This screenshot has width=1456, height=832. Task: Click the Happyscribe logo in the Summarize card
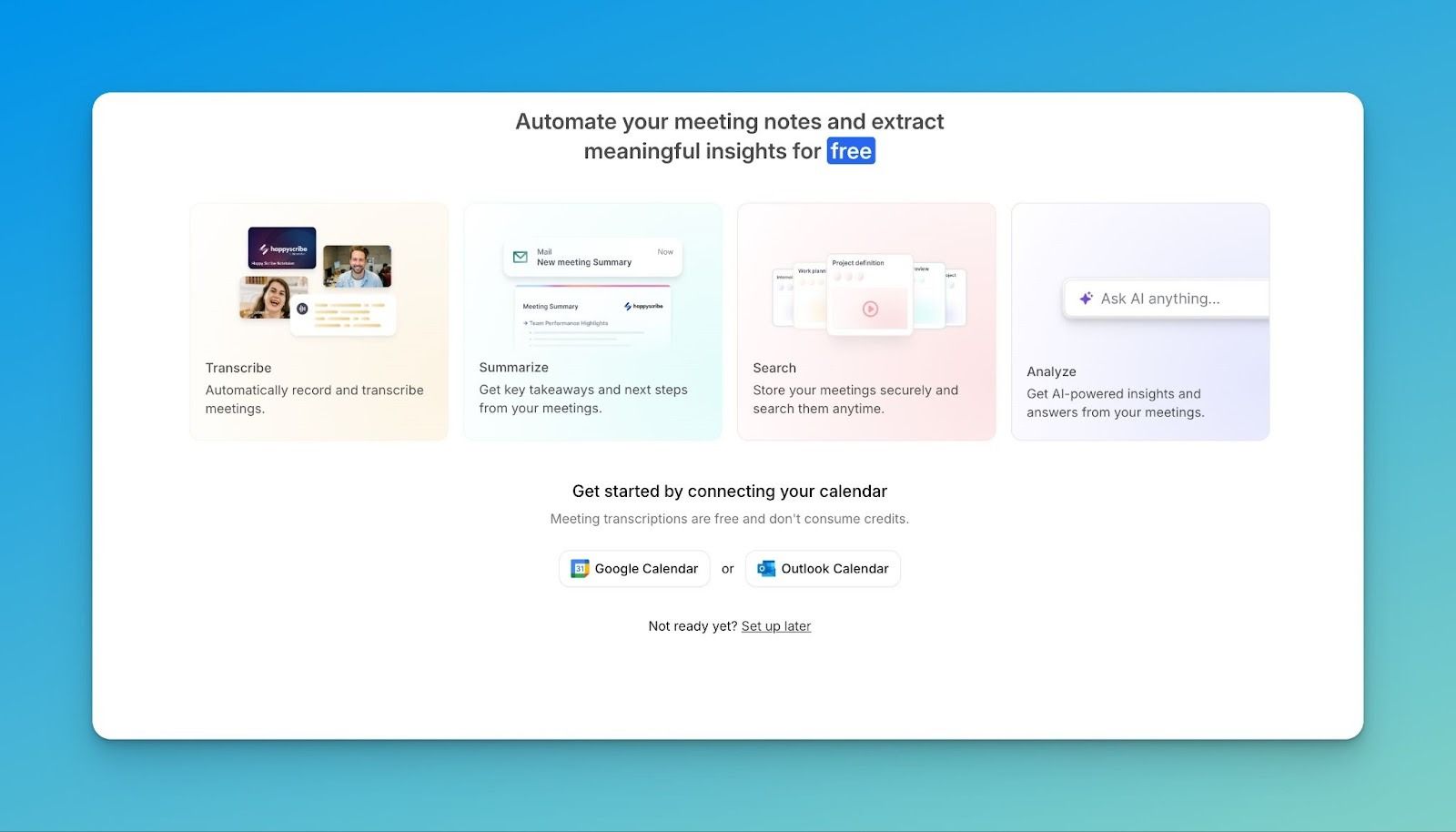(643, 307)
